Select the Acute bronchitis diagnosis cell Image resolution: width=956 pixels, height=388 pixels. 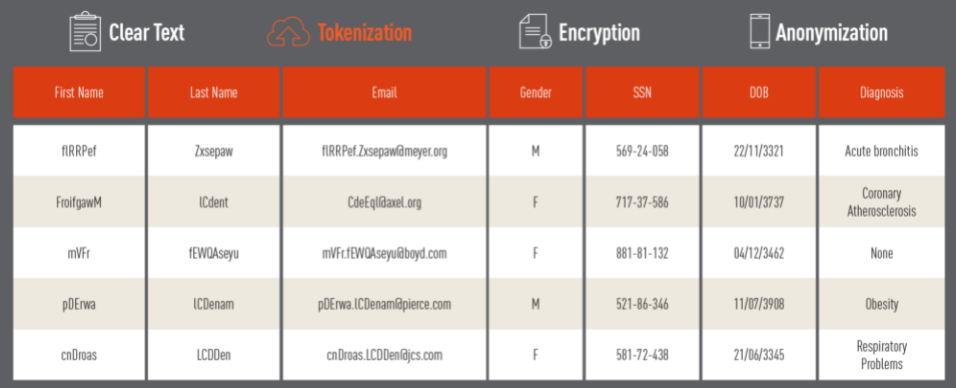coord(882,151)
